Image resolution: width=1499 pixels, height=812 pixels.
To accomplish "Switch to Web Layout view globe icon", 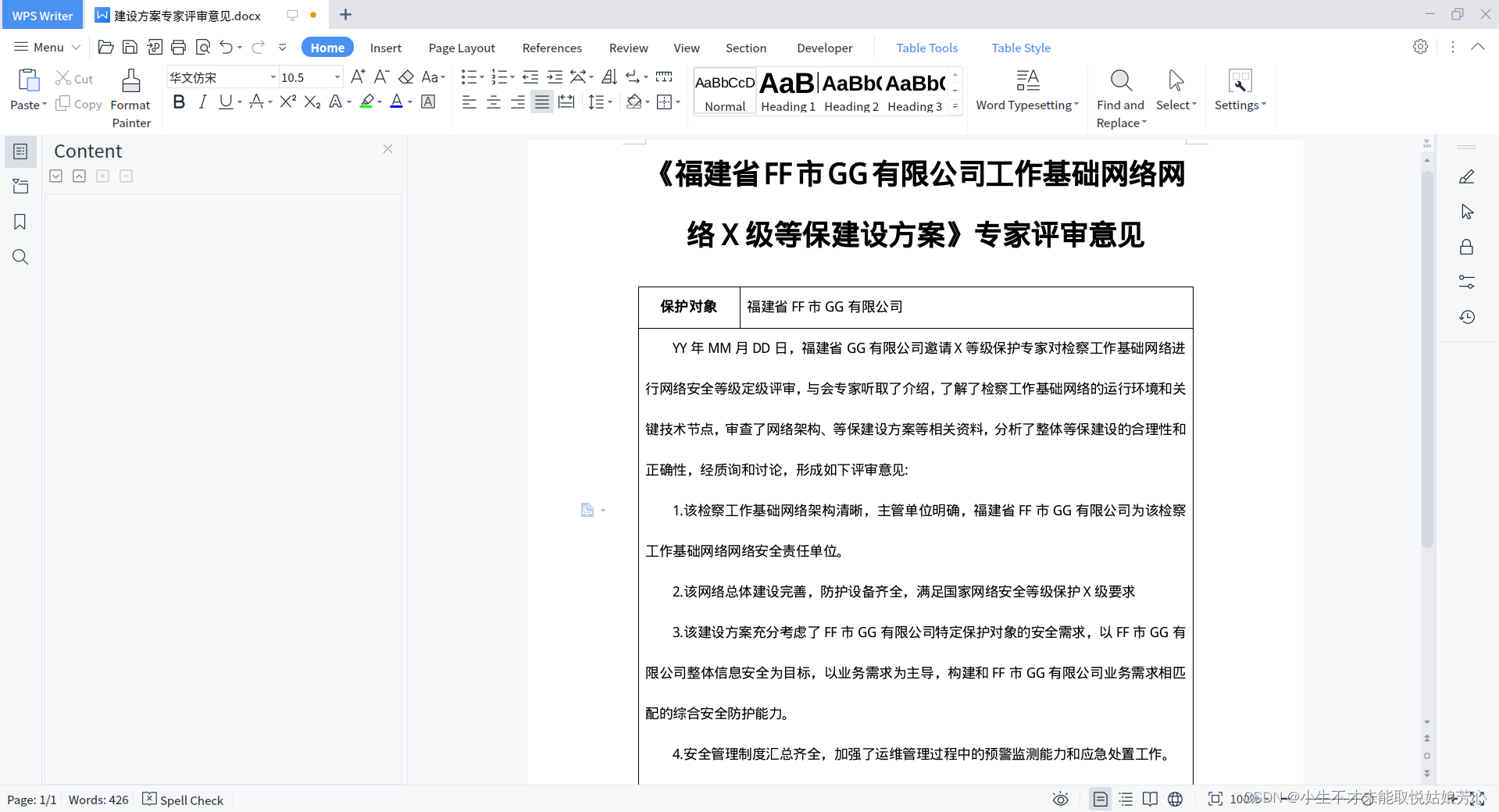I will (x=1175, y=799).
